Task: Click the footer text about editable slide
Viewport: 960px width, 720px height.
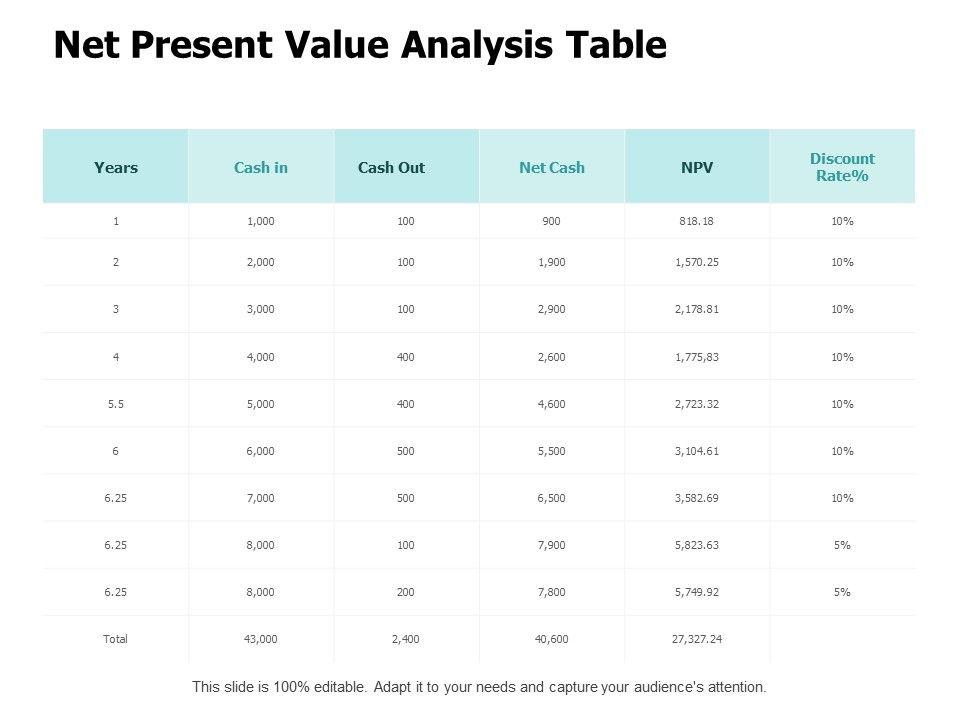Action: pyautogui.click(x=479, y=688)
